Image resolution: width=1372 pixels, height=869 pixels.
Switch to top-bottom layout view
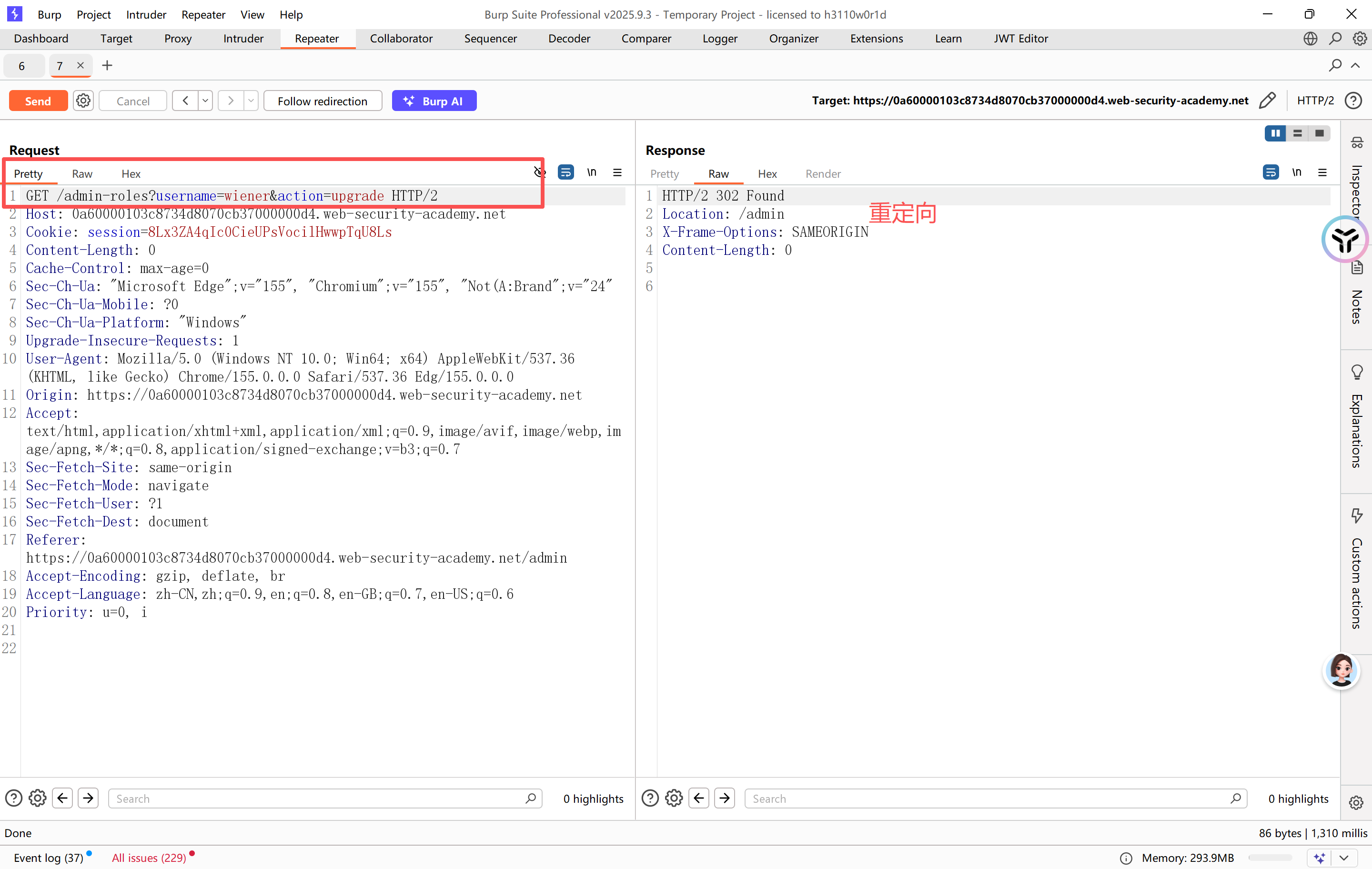tap(1297, 133)
